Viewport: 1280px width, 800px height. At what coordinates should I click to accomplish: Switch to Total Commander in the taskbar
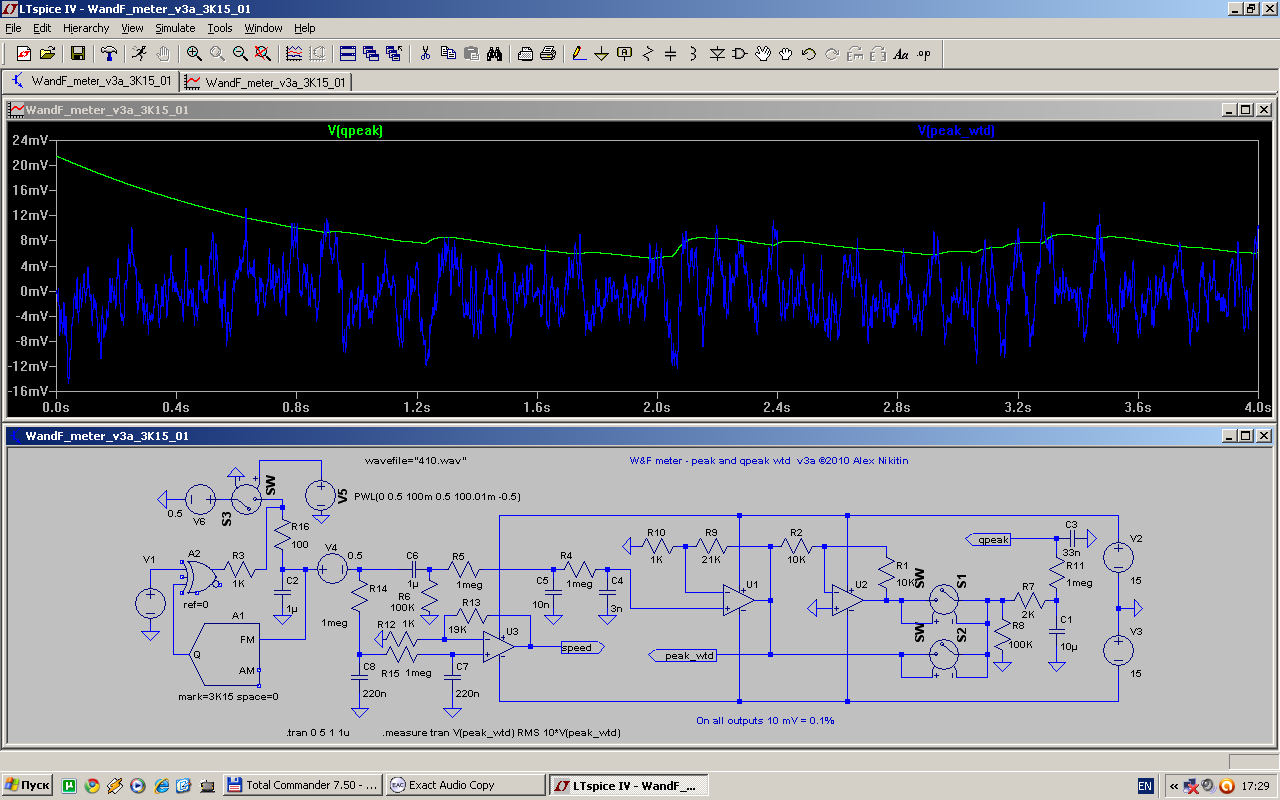pos(301,785)
